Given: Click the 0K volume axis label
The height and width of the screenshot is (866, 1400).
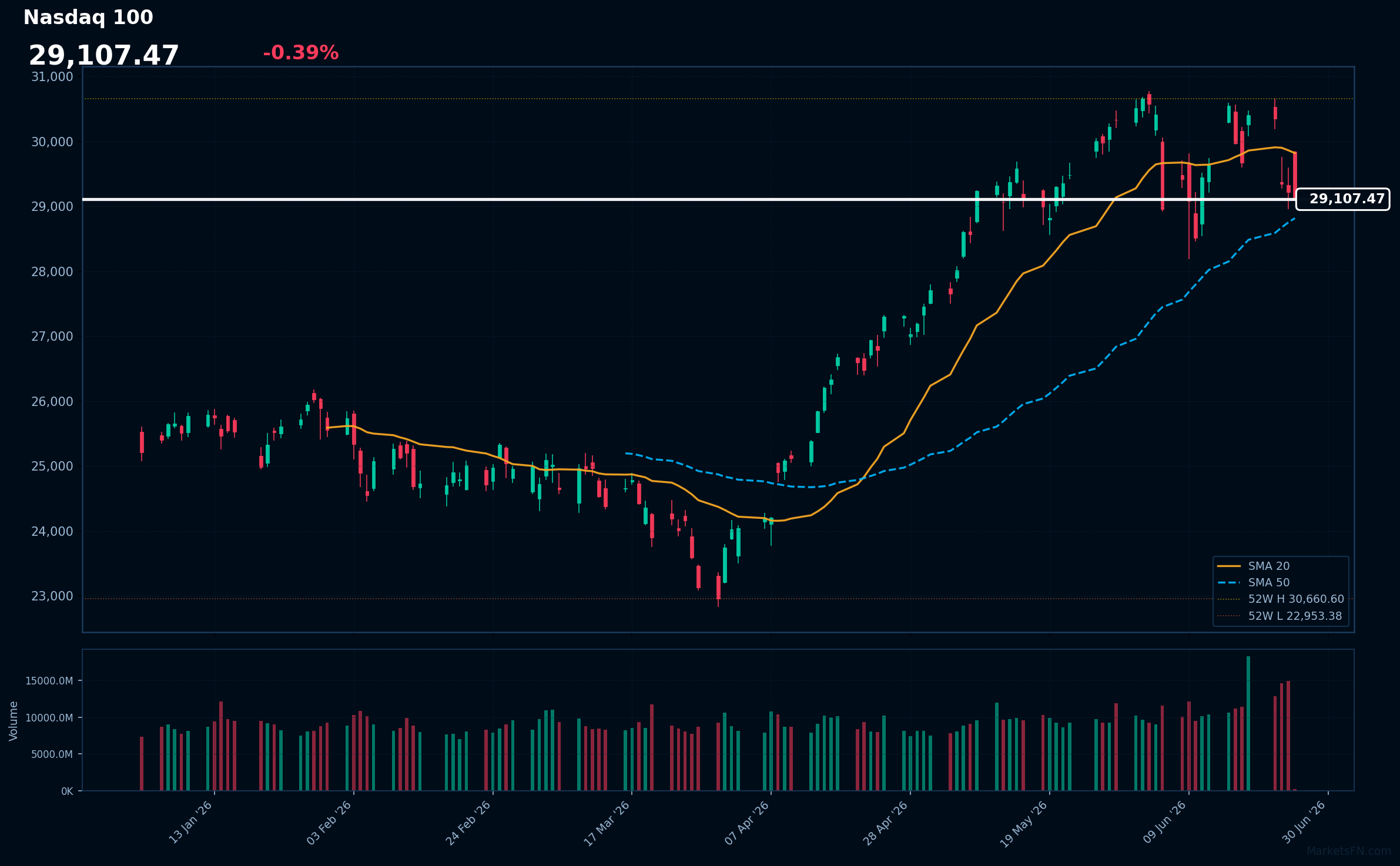Looking at the screenshot, I should tap(67, 791).
